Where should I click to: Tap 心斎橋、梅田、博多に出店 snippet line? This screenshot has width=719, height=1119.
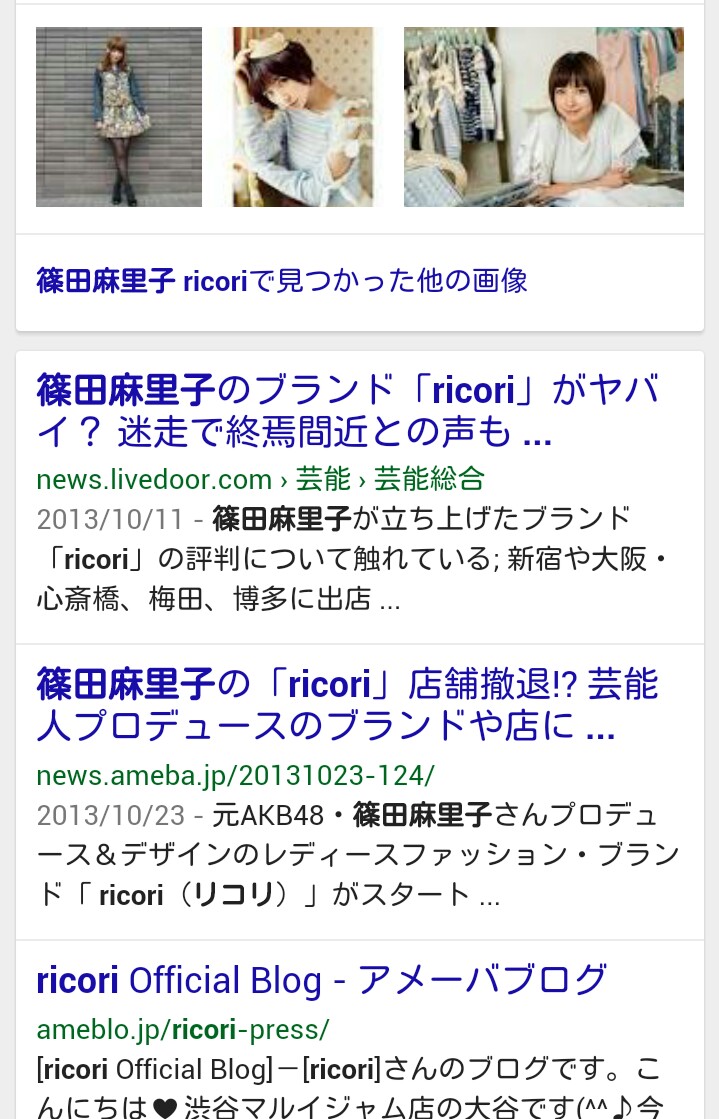click(218, 599)
